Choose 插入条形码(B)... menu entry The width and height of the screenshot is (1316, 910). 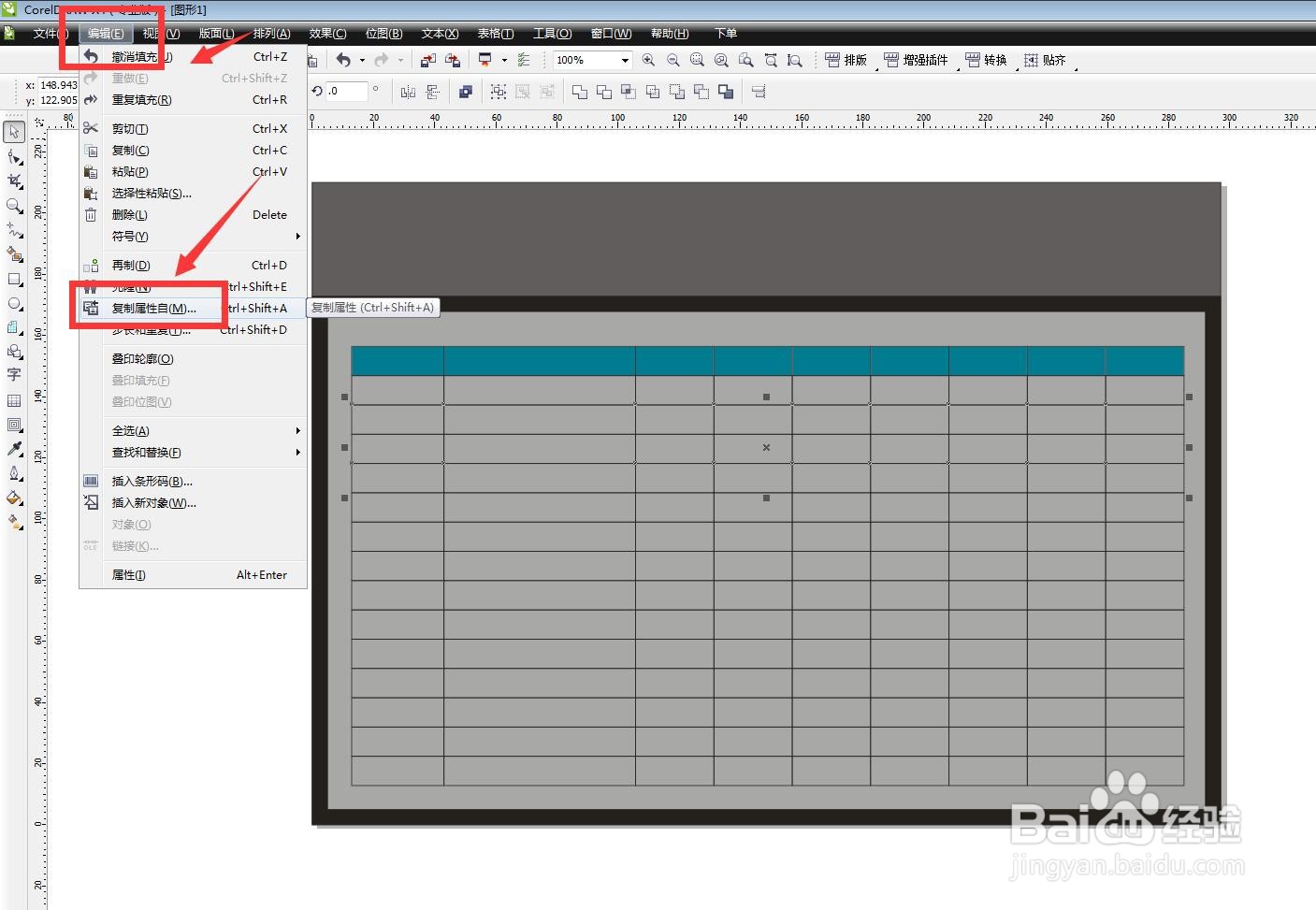tap(194, 482)
